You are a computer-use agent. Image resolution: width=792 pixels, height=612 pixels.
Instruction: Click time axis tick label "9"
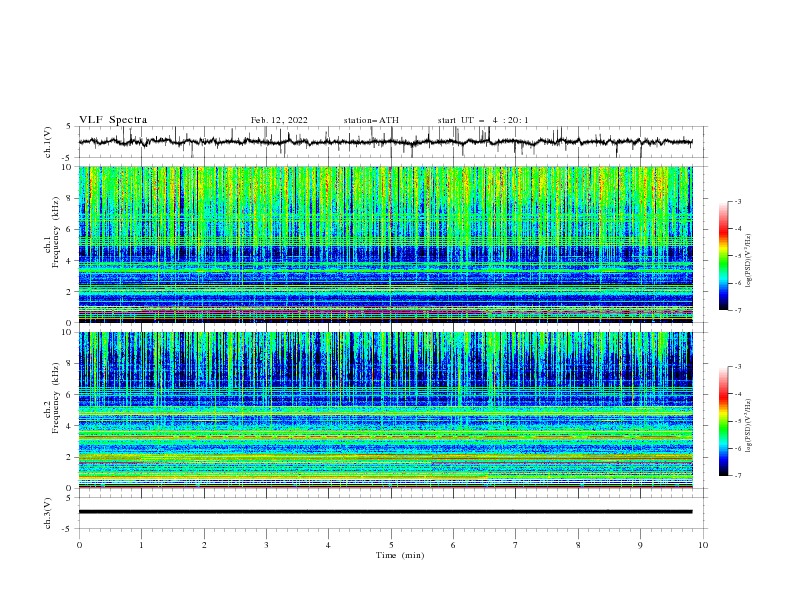point(640,545)
